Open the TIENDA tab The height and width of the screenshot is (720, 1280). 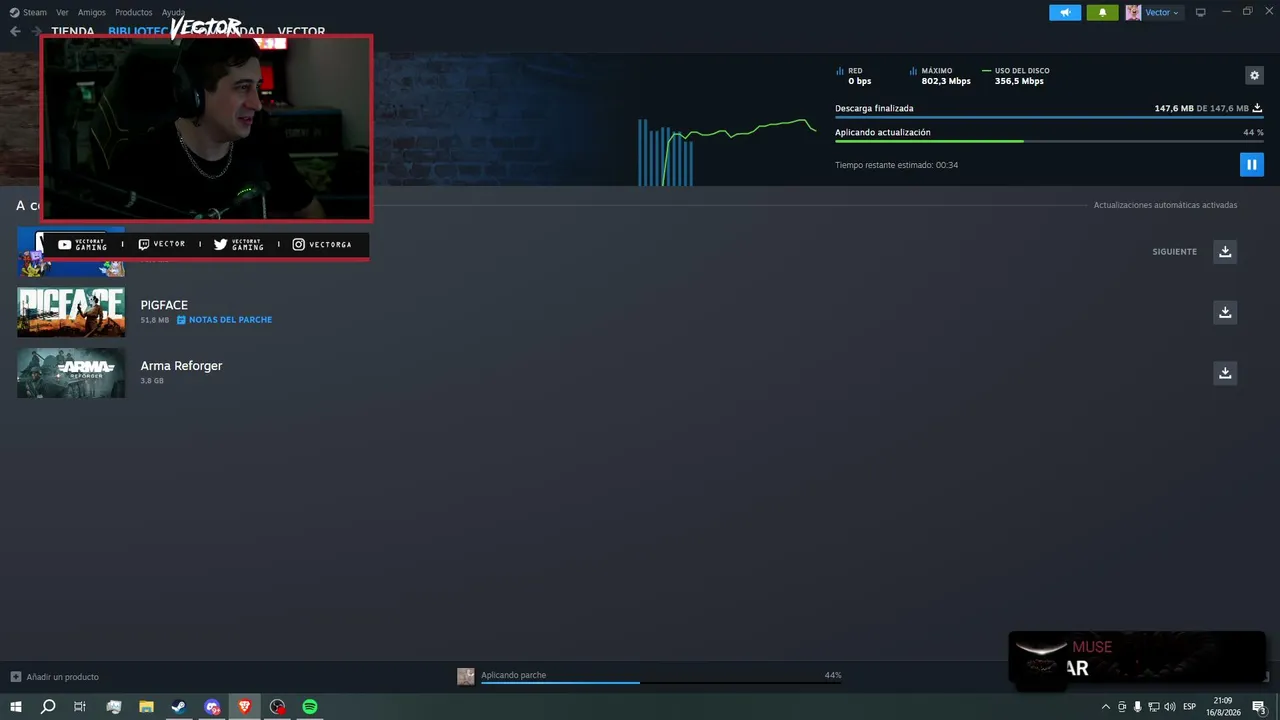[x=73, y=31]
